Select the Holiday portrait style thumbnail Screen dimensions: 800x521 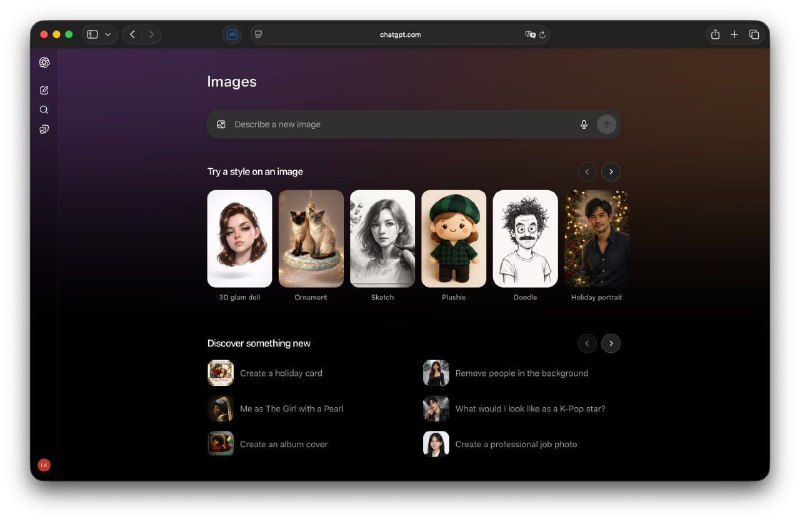tap(596, 238)
